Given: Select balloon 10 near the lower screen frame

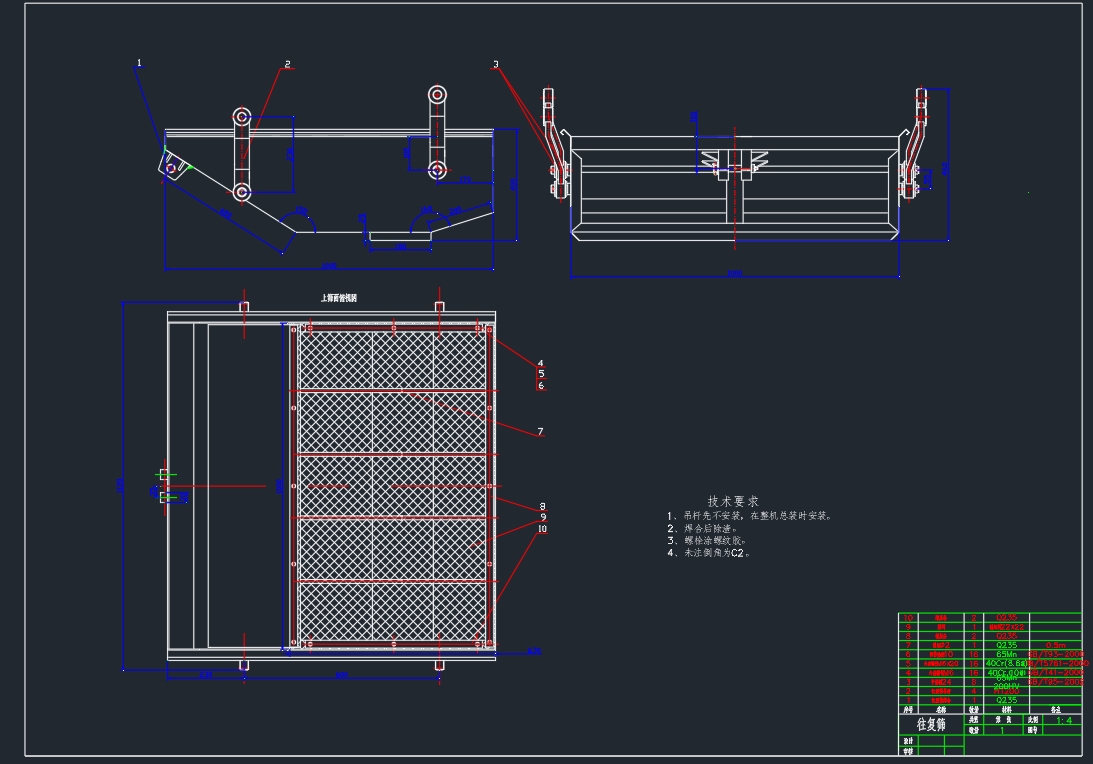Looking at the screenshot, I should 542,528.
